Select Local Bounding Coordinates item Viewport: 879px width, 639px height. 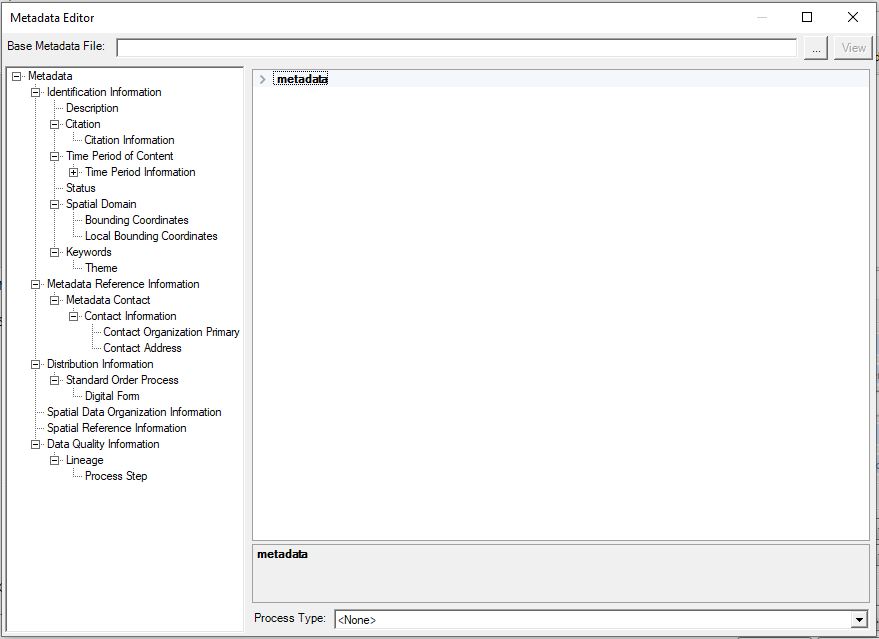tap(151, 236)
